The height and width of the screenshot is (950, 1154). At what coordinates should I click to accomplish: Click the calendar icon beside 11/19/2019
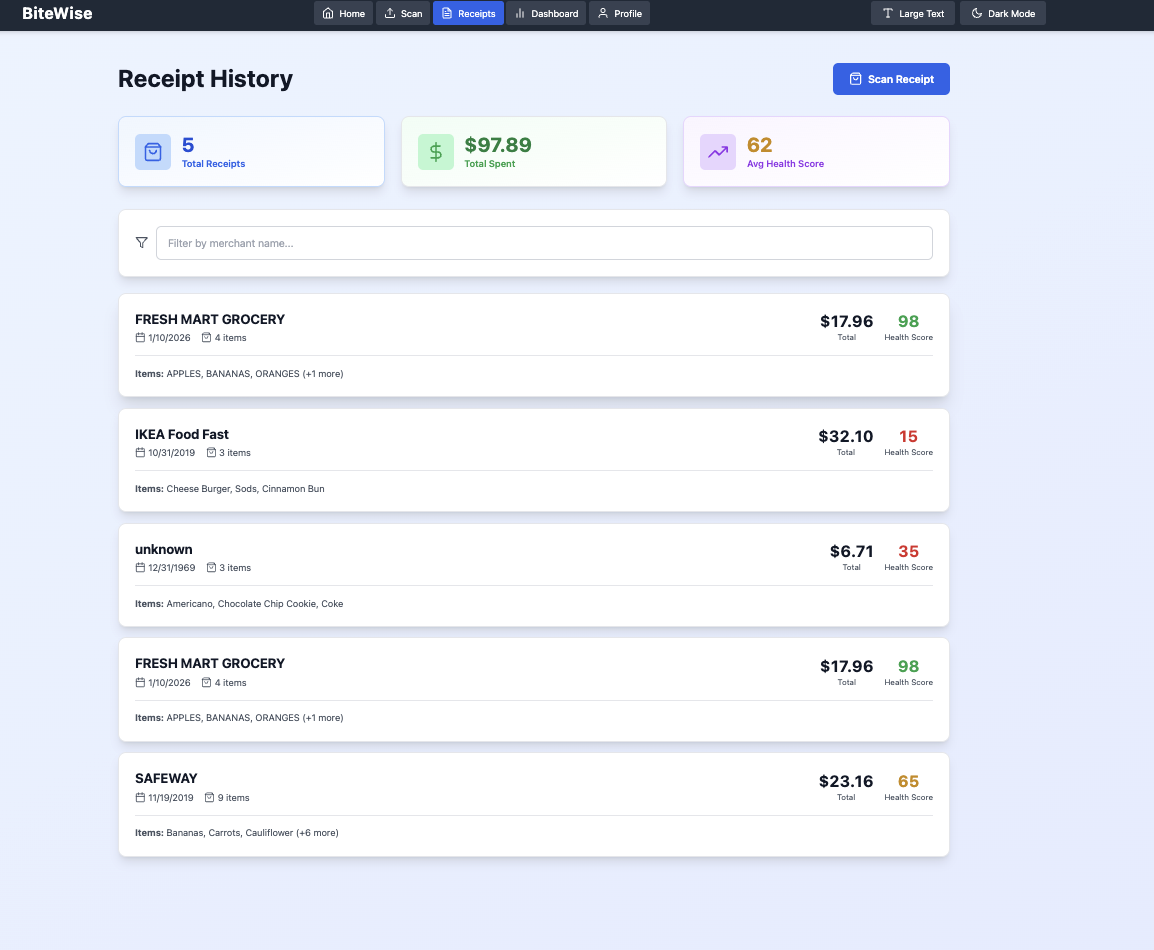[140, 798]
